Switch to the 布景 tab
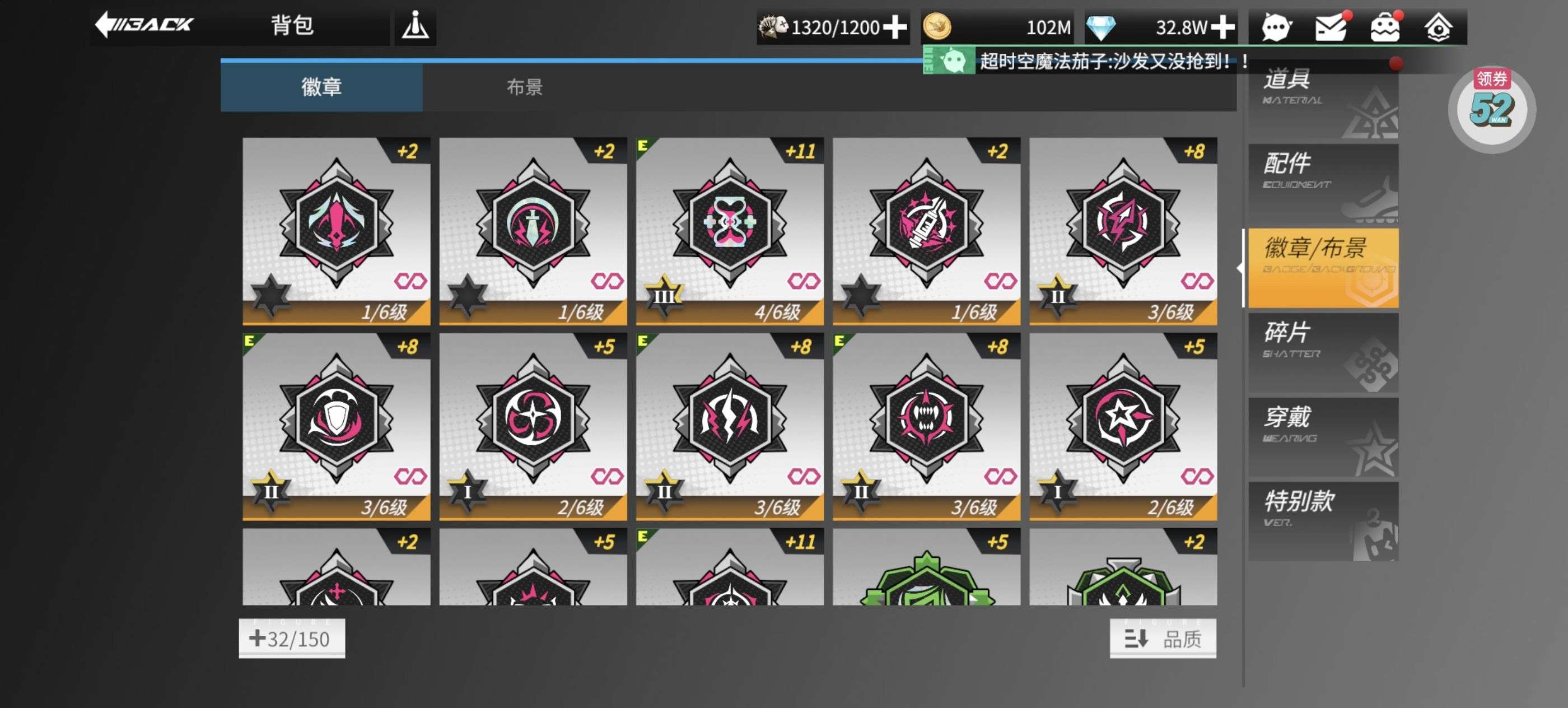1568x708 pixels. (525, 87)
